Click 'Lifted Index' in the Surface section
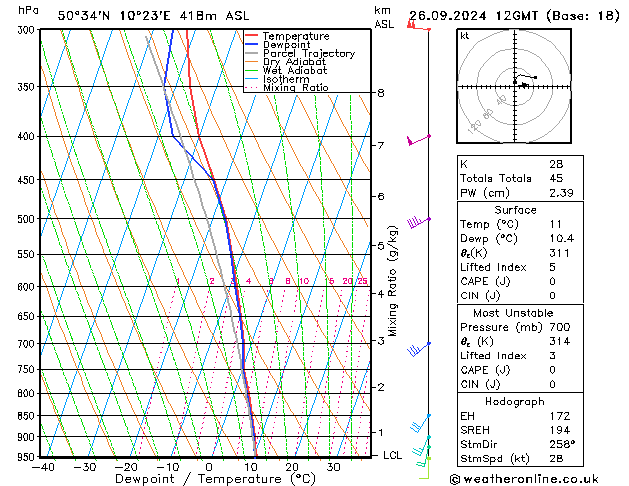 (x=493, y=267)
